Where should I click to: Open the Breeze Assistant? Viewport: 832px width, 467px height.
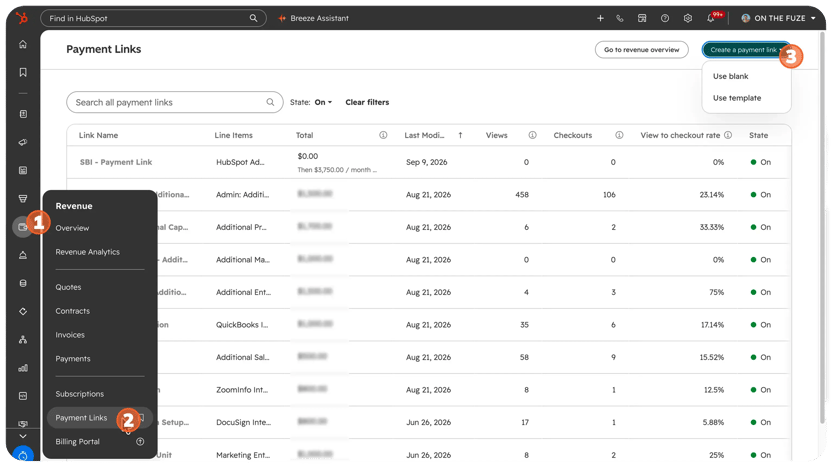[313, 18]
